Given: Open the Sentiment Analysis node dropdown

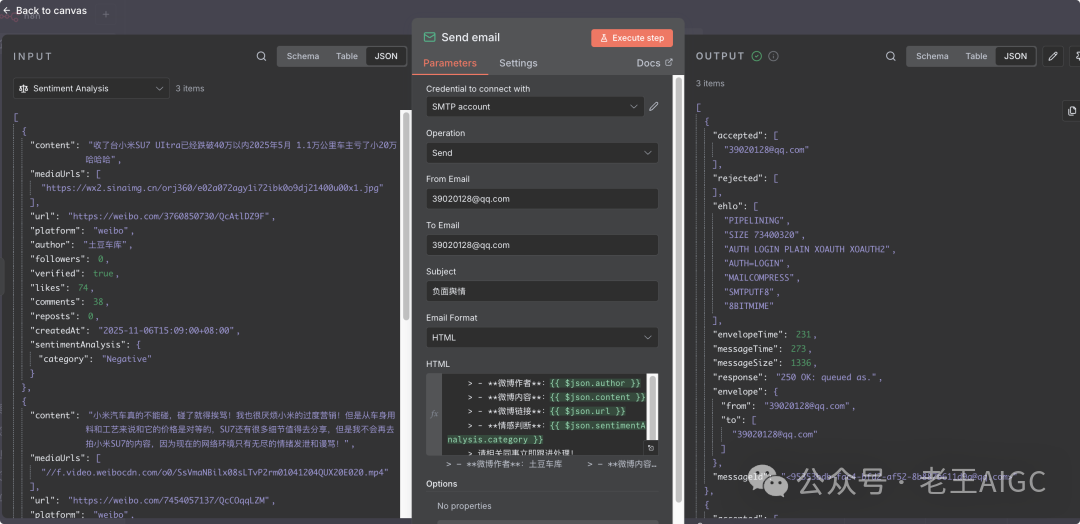Looking at the screenshot, I should click(x=91, y=88).
